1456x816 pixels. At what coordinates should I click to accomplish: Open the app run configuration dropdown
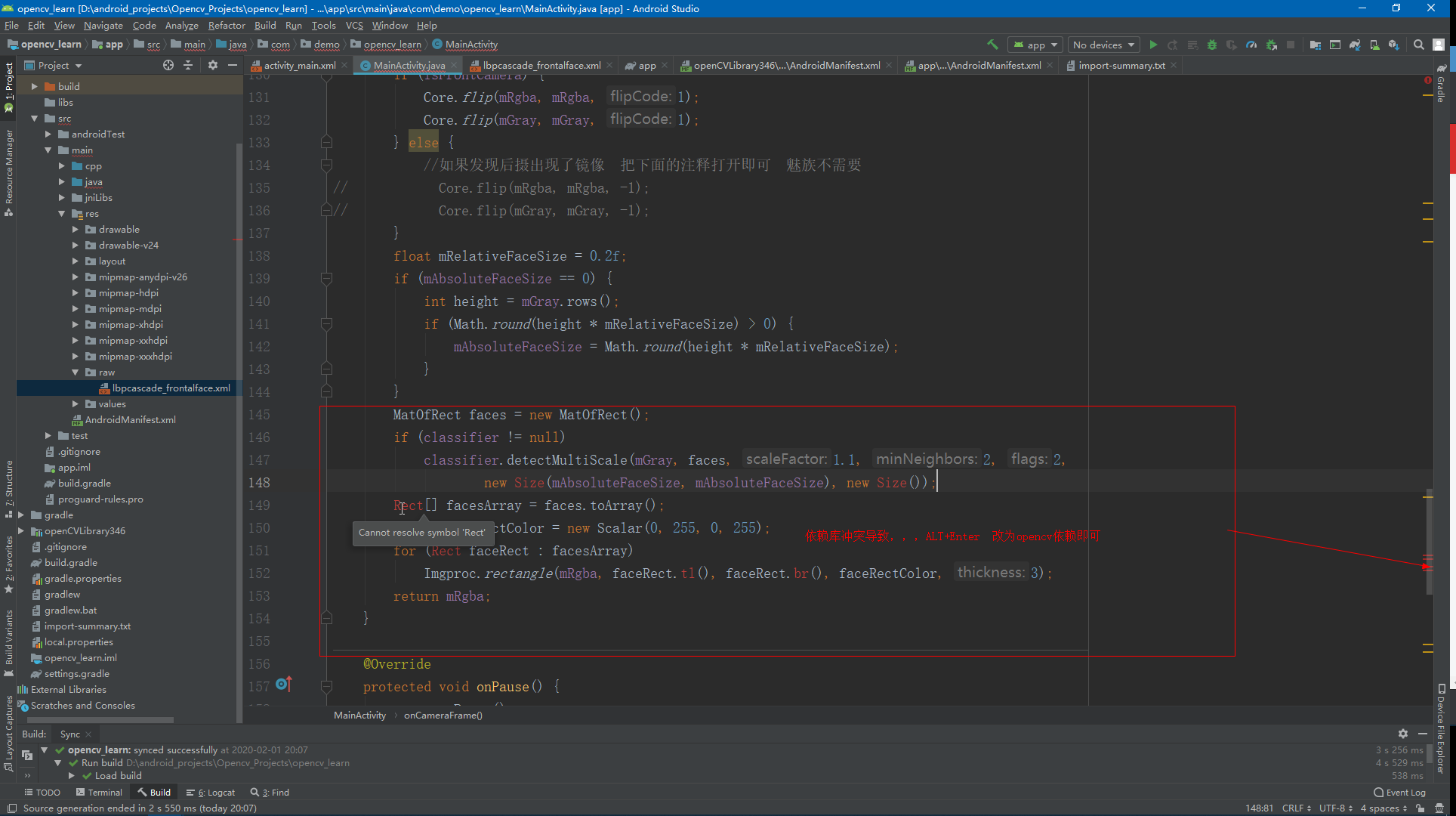[1035, 45]
